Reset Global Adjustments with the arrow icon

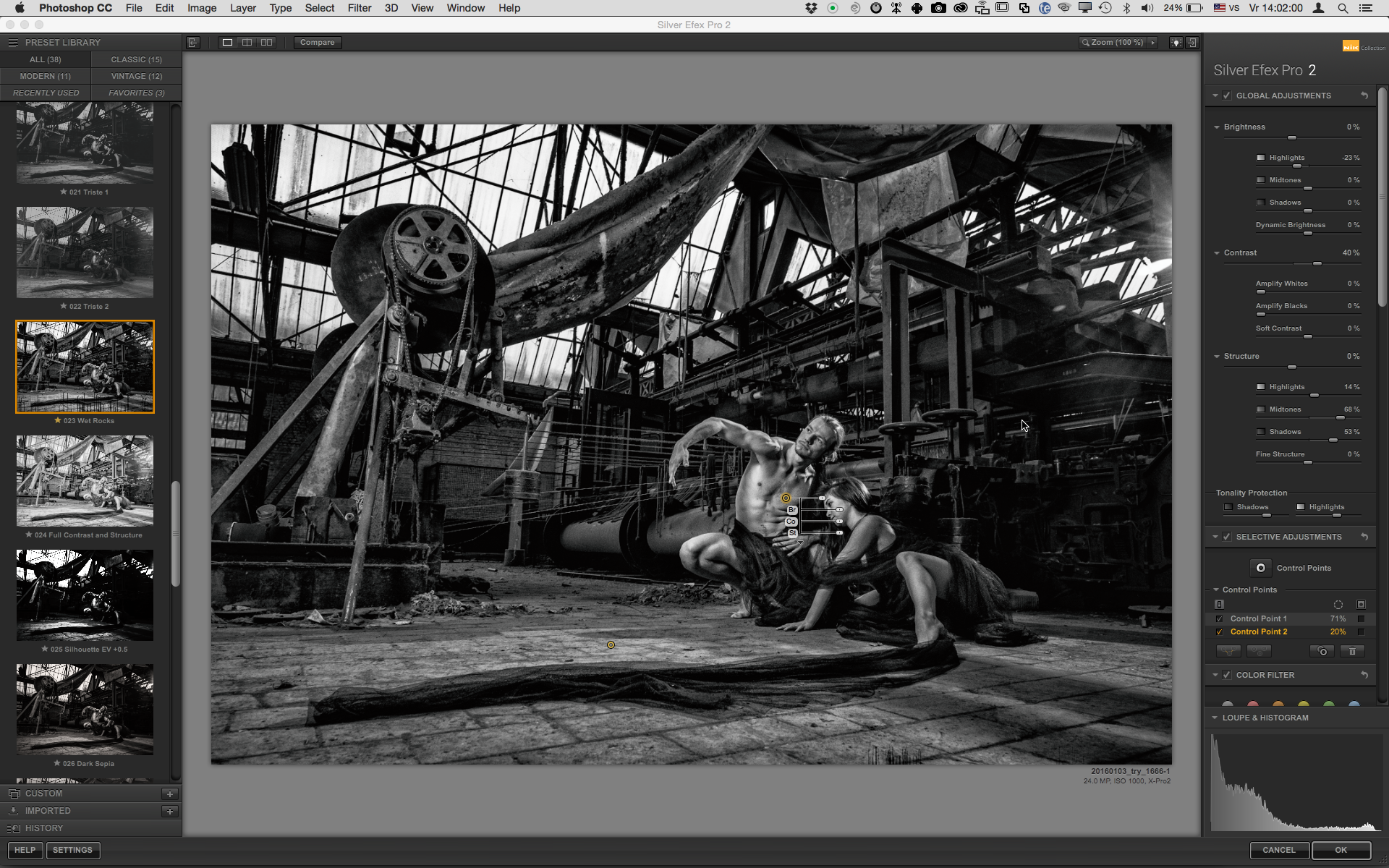1364,95
